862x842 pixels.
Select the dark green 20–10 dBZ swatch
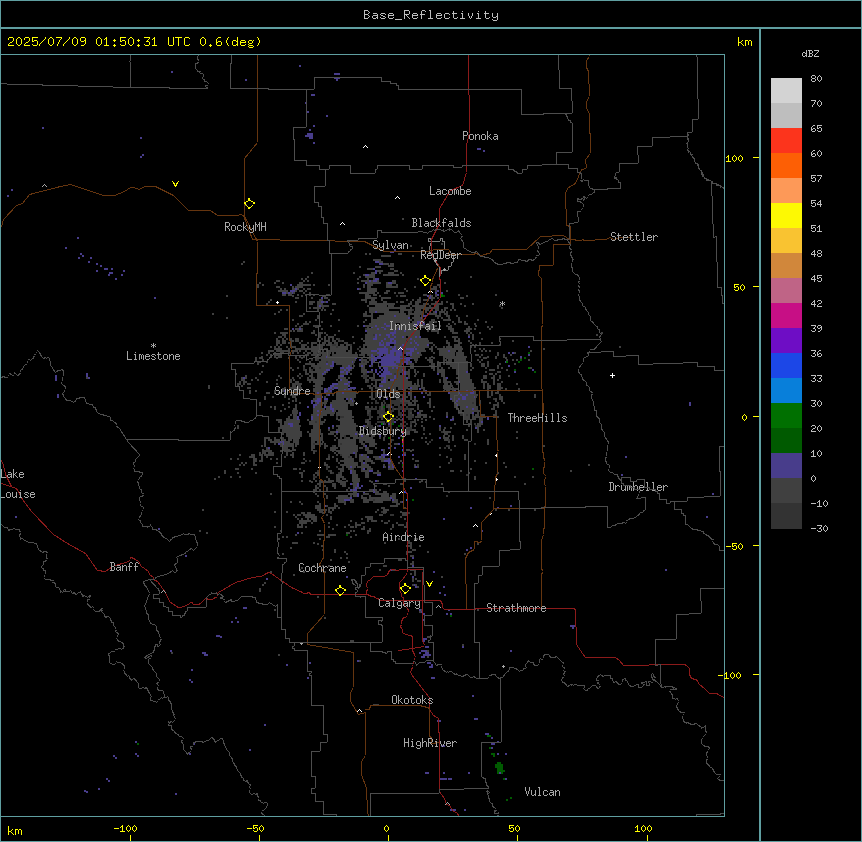(x=786, y=441)
